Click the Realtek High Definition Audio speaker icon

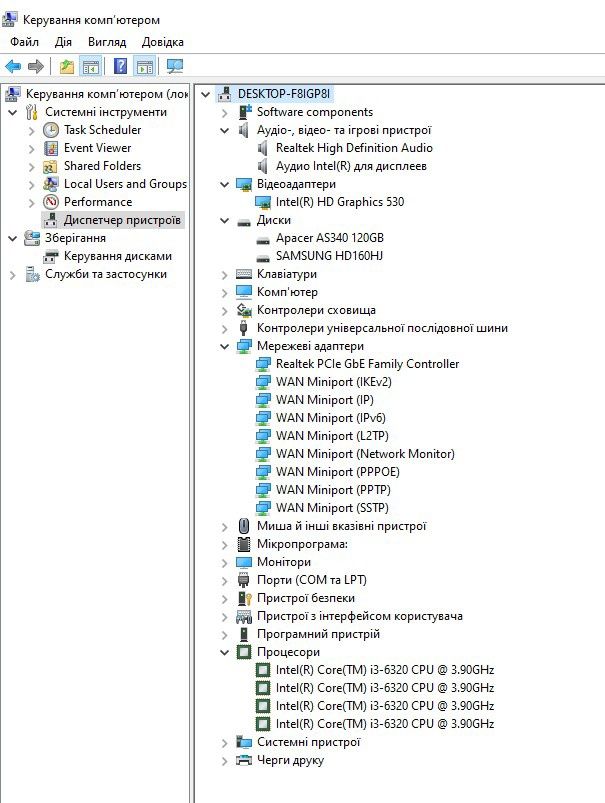pyautogui.click(x=263, y=148)
